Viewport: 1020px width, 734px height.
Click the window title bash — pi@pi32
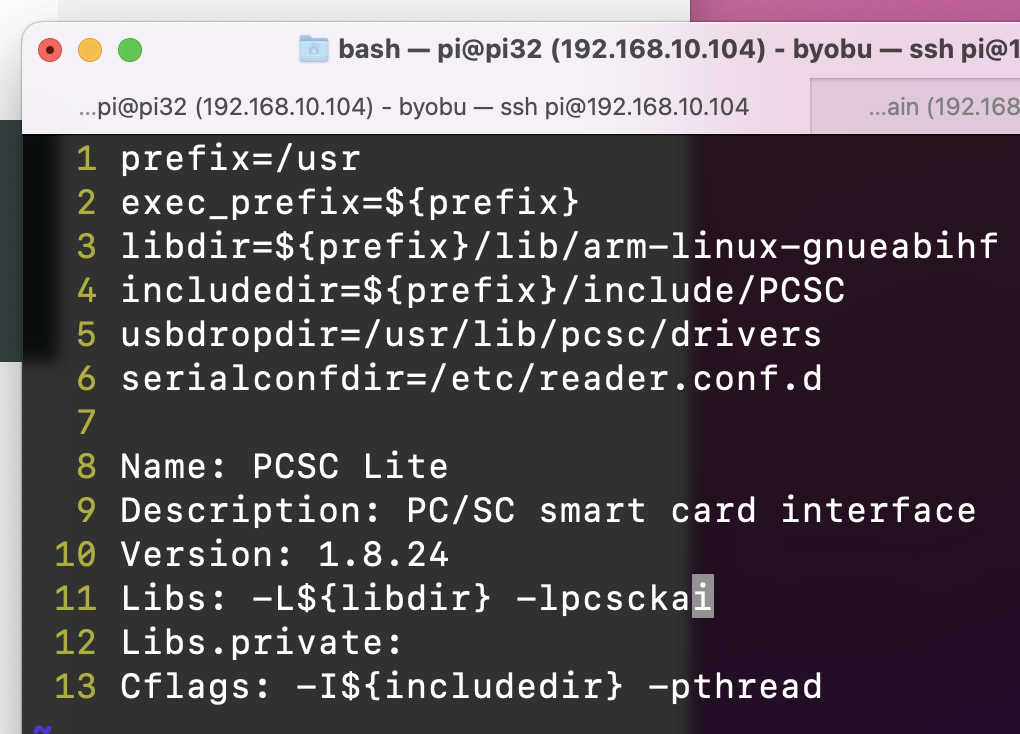[450, 48]
